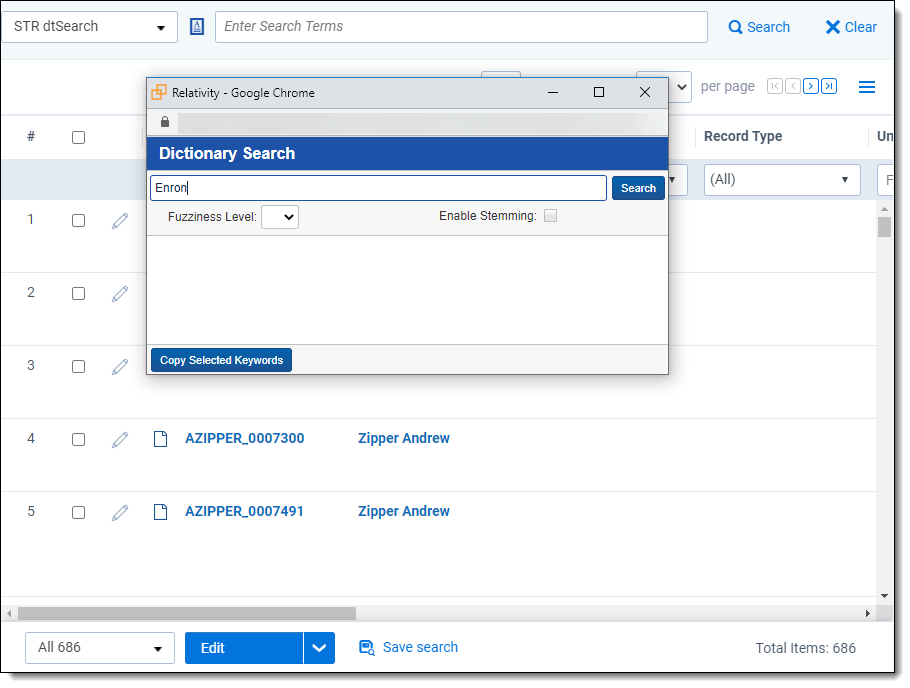This screenshot has height=688, width=910.
Task: Click Copy Selected Keywords button
Action: click(x=222, y=361)
